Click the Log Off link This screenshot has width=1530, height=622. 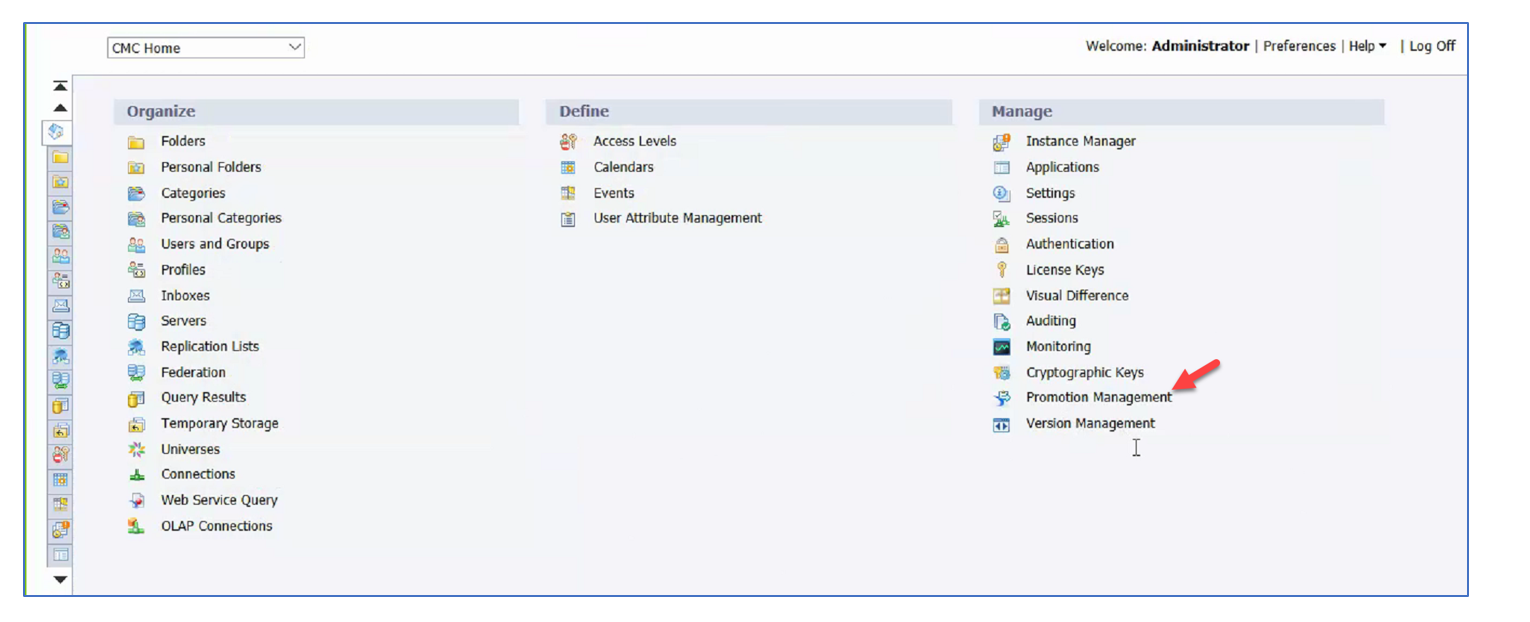[1432, 46]
